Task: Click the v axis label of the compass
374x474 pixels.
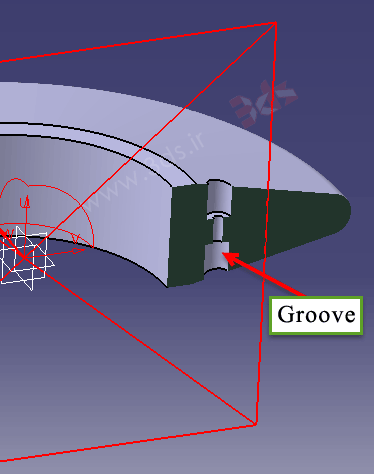Action: (76, 239)
